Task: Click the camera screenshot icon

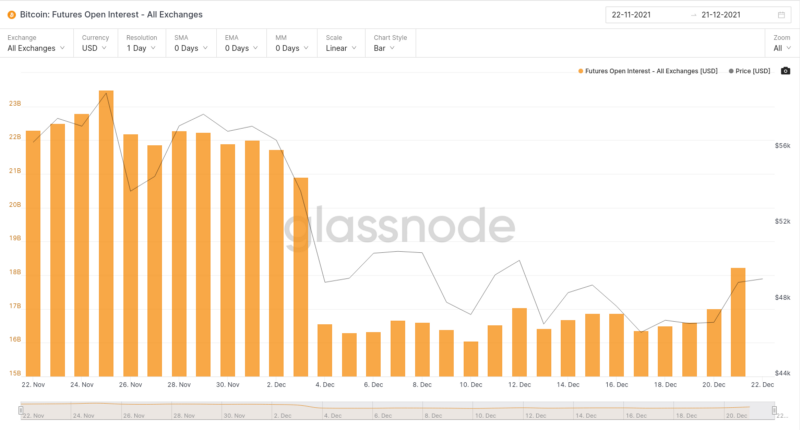Action: click(785, 71)
